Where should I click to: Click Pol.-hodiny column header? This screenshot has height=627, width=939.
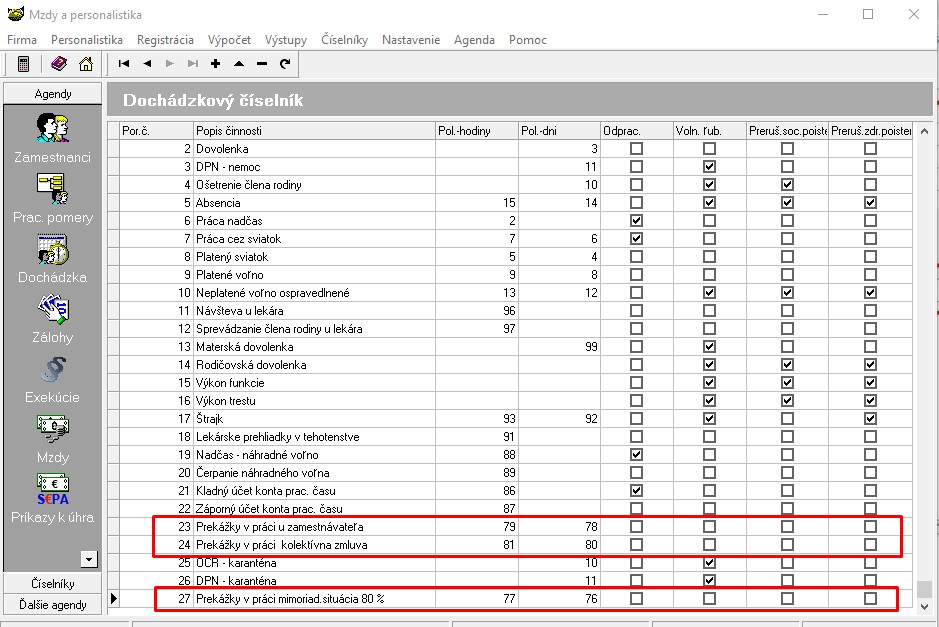(x=477, y=131)
